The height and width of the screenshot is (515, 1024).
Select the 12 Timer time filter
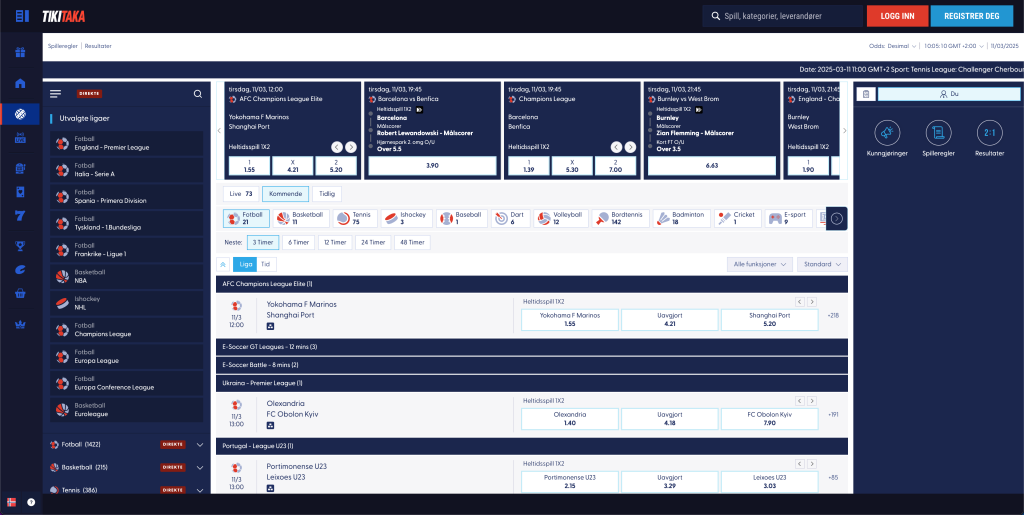[x=334, y=242]
